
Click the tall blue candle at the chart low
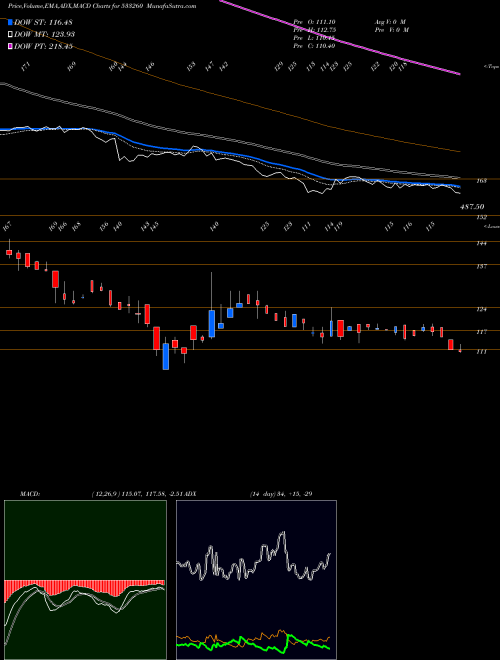pyautogui.click(x=166, y=357)
